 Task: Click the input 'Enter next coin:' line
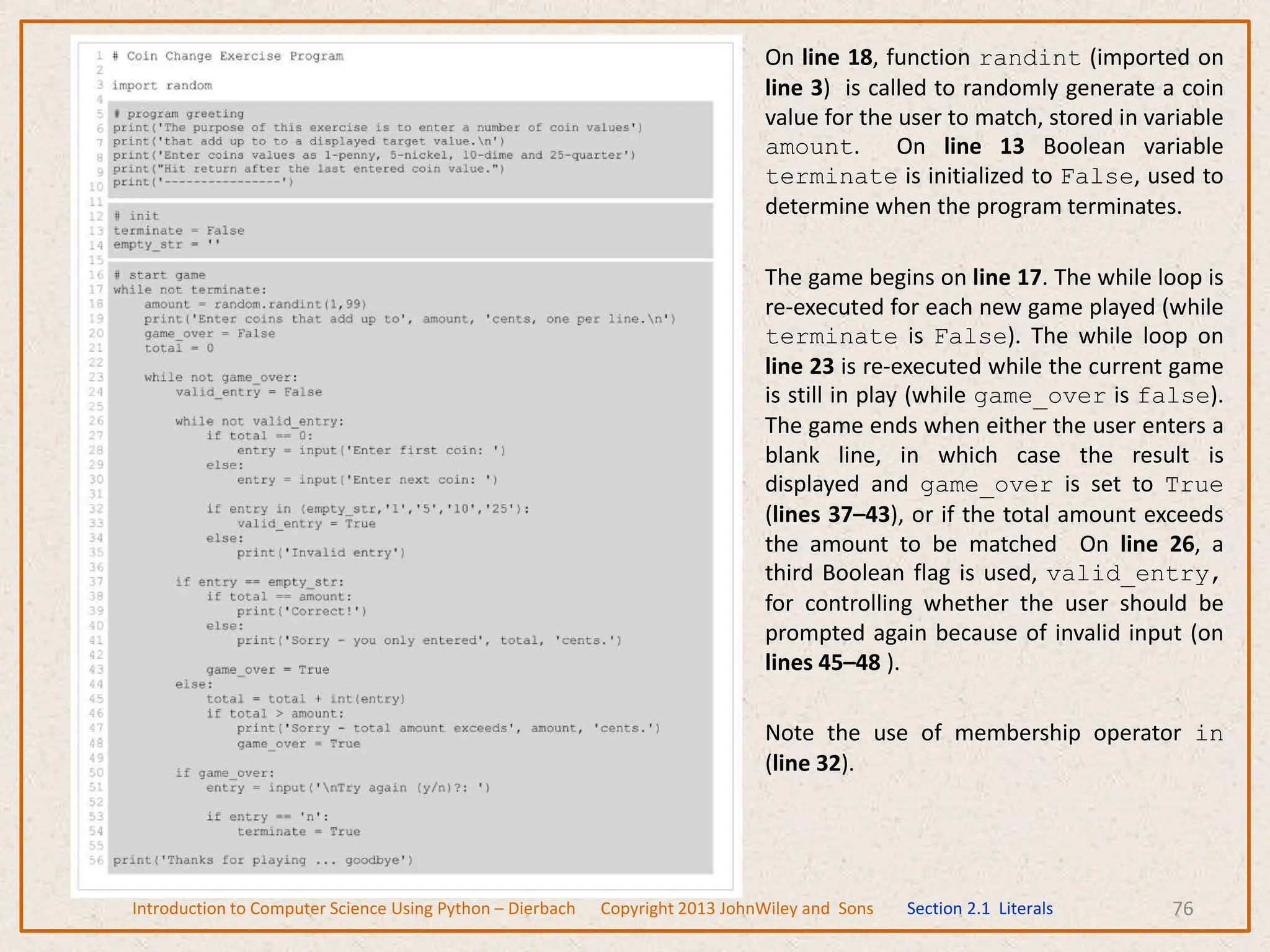368,480
